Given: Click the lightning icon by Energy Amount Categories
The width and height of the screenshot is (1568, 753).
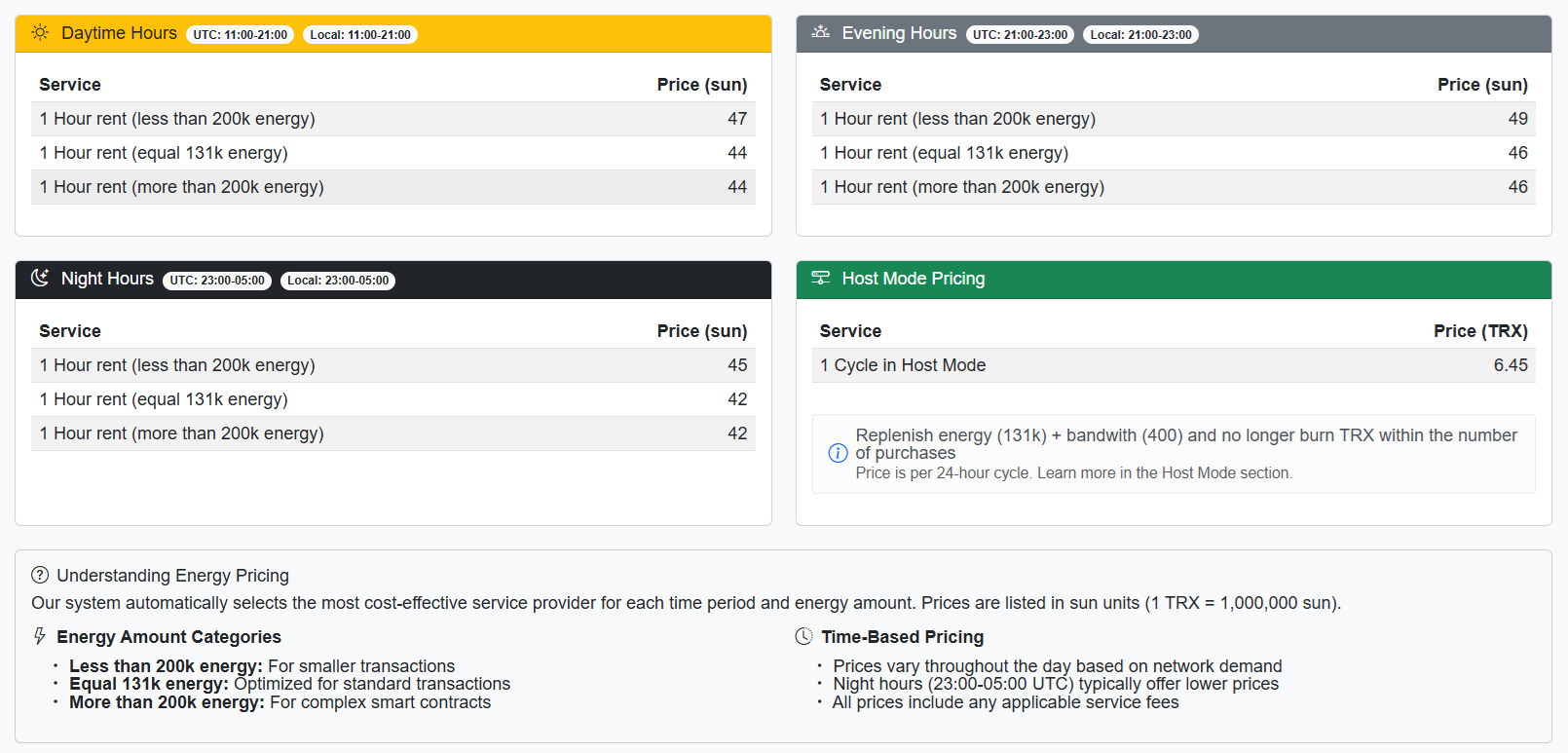Looking at the screenshot, I should pos(40,636).
